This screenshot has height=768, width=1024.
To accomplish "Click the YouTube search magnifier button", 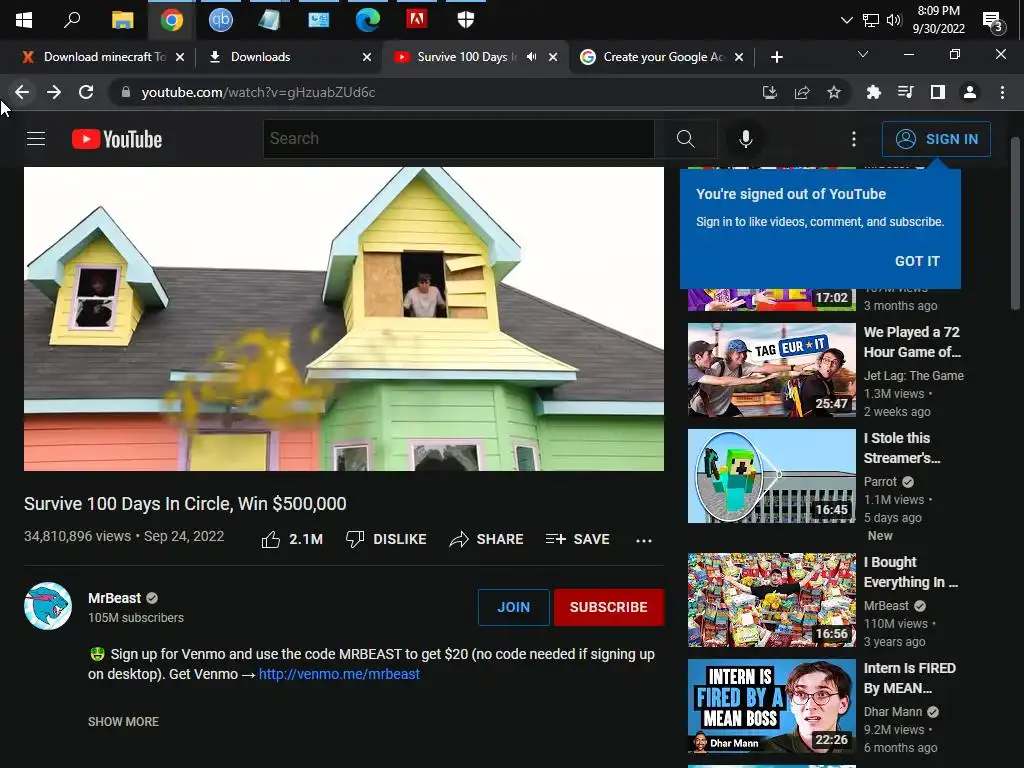I will (x=685, y=138).
